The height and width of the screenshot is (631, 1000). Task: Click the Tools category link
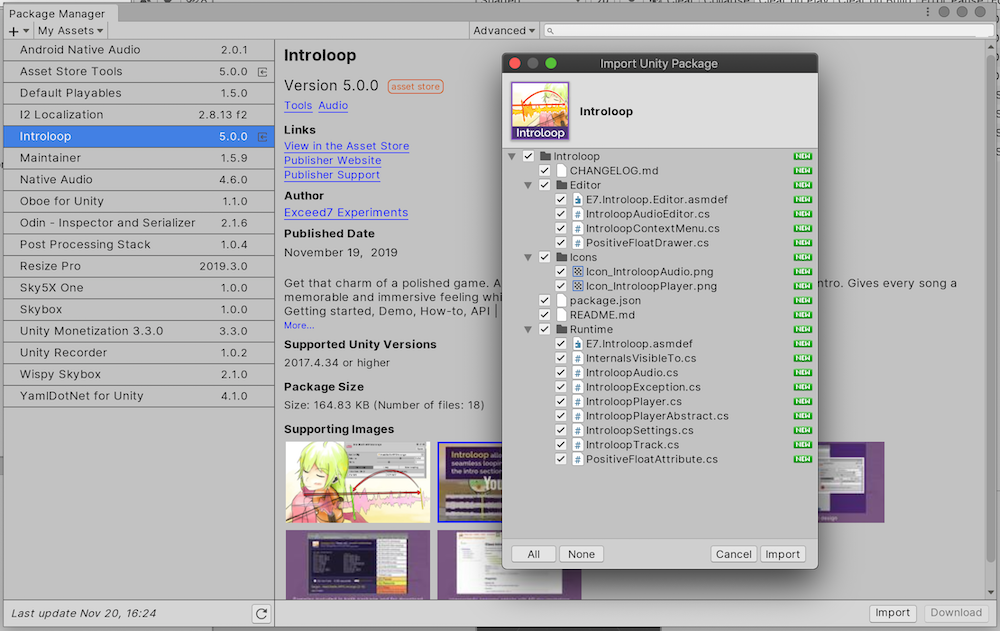click(298, 105)
